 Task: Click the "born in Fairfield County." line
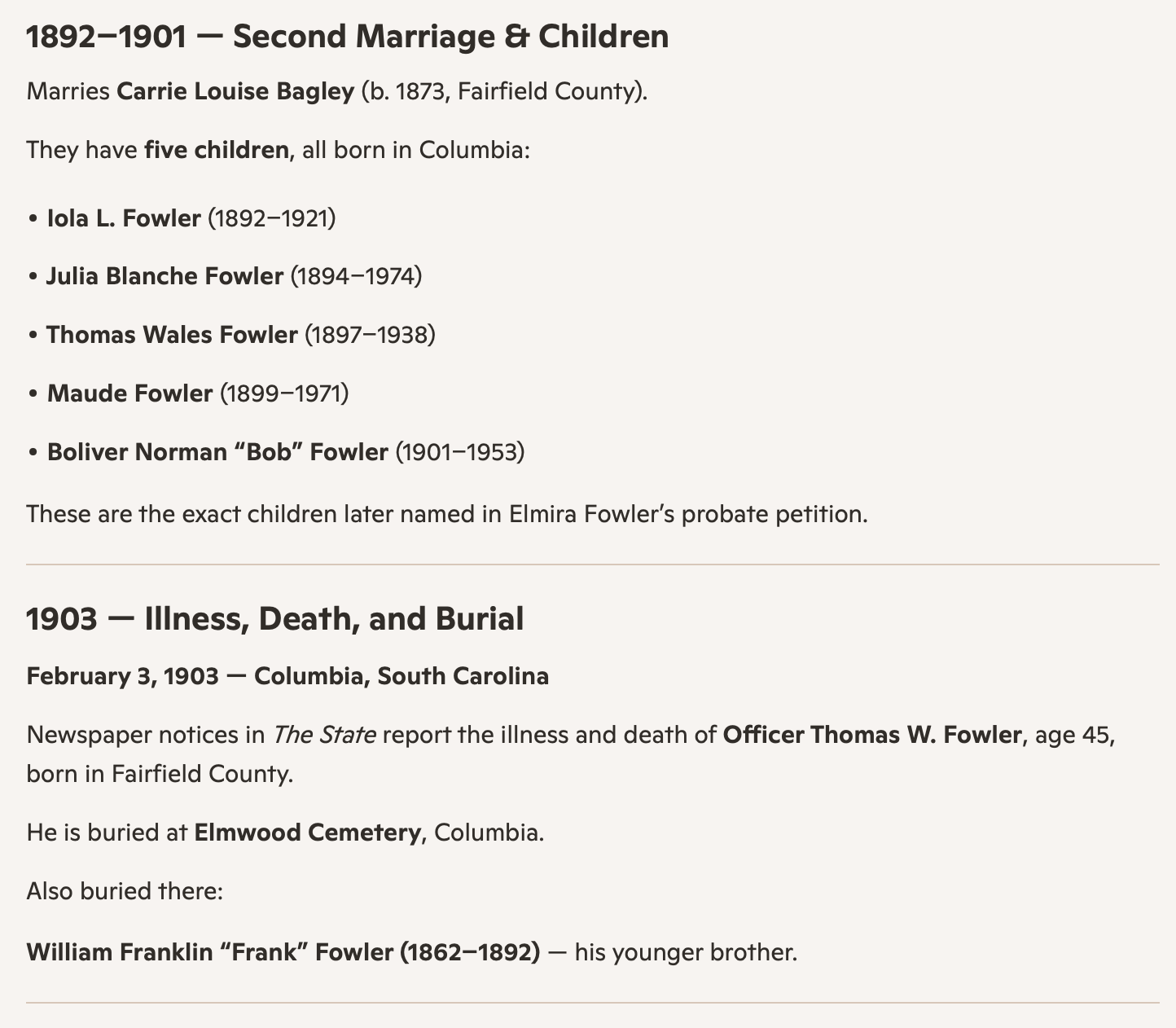160,773
